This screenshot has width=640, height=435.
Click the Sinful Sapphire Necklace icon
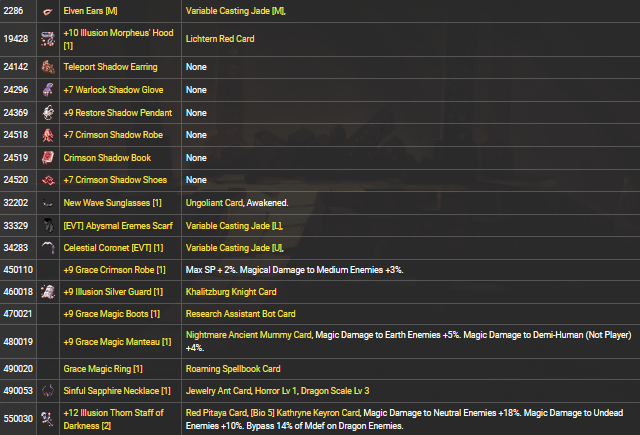point(48,391)
